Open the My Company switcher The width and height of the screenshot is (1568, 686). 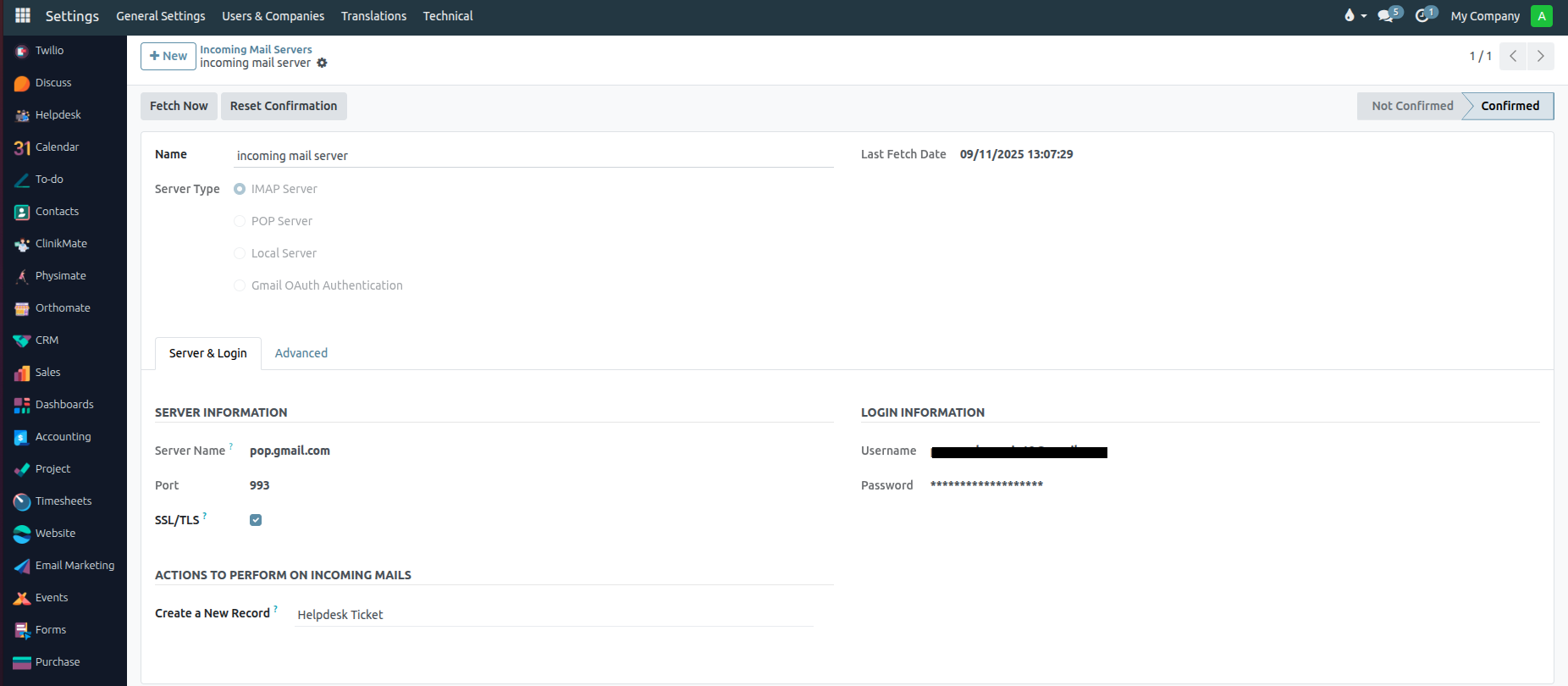tap(1485, 16)
